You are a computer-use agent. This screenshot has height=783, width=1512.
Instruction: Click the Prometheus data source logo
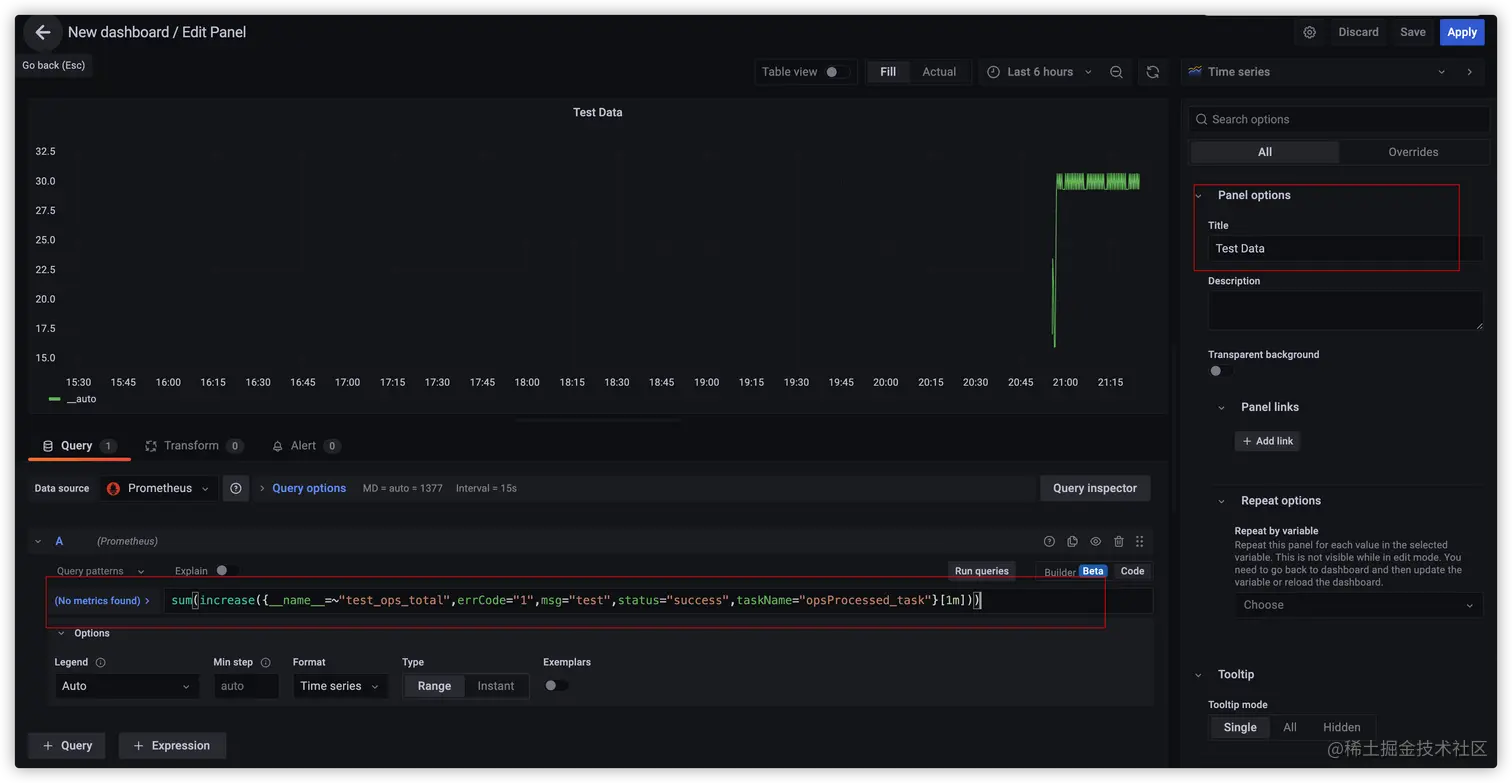pos(114,488)
